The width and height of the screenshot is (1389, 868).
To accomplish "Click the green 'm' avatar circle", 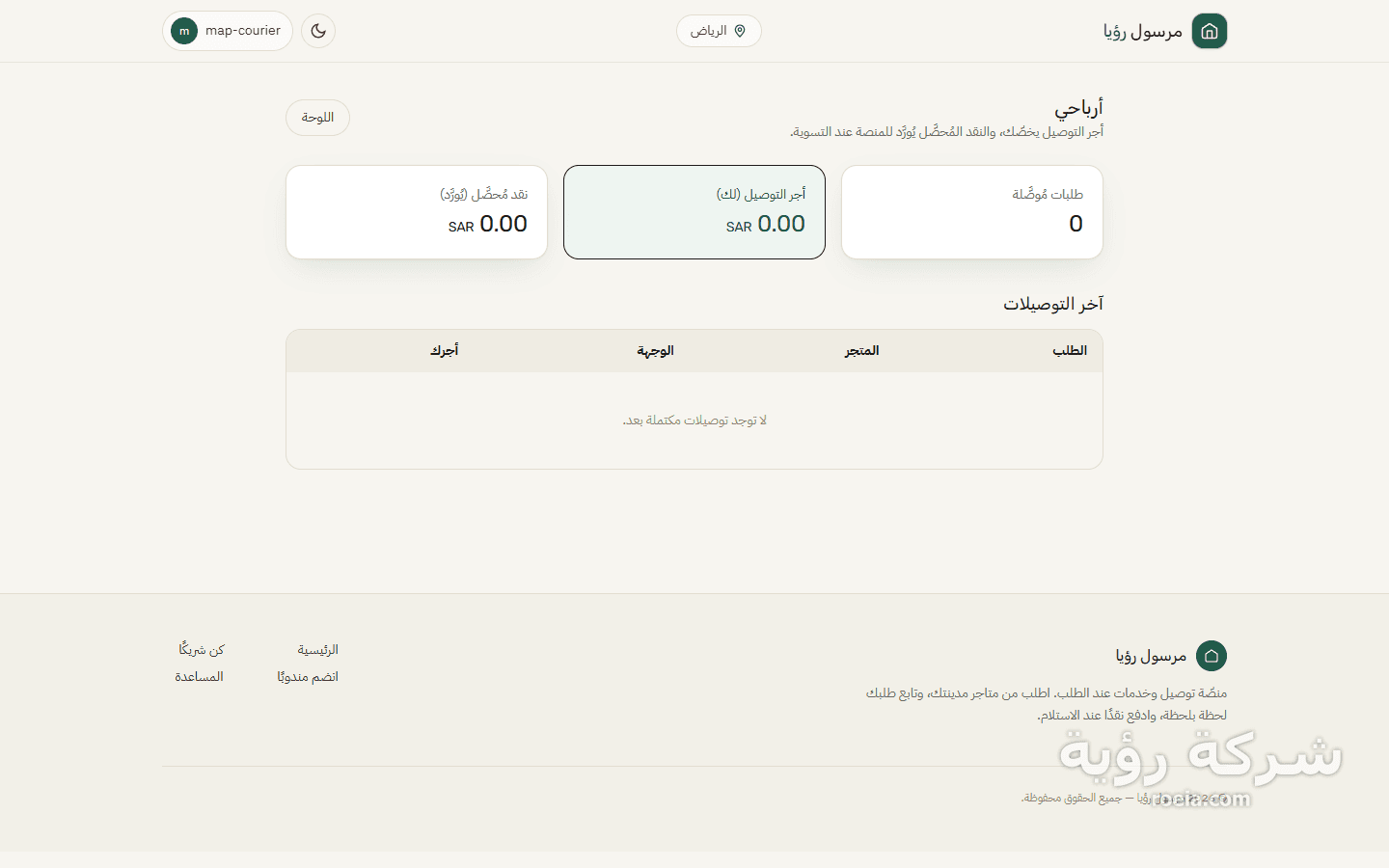I will [x=184, y=31].
